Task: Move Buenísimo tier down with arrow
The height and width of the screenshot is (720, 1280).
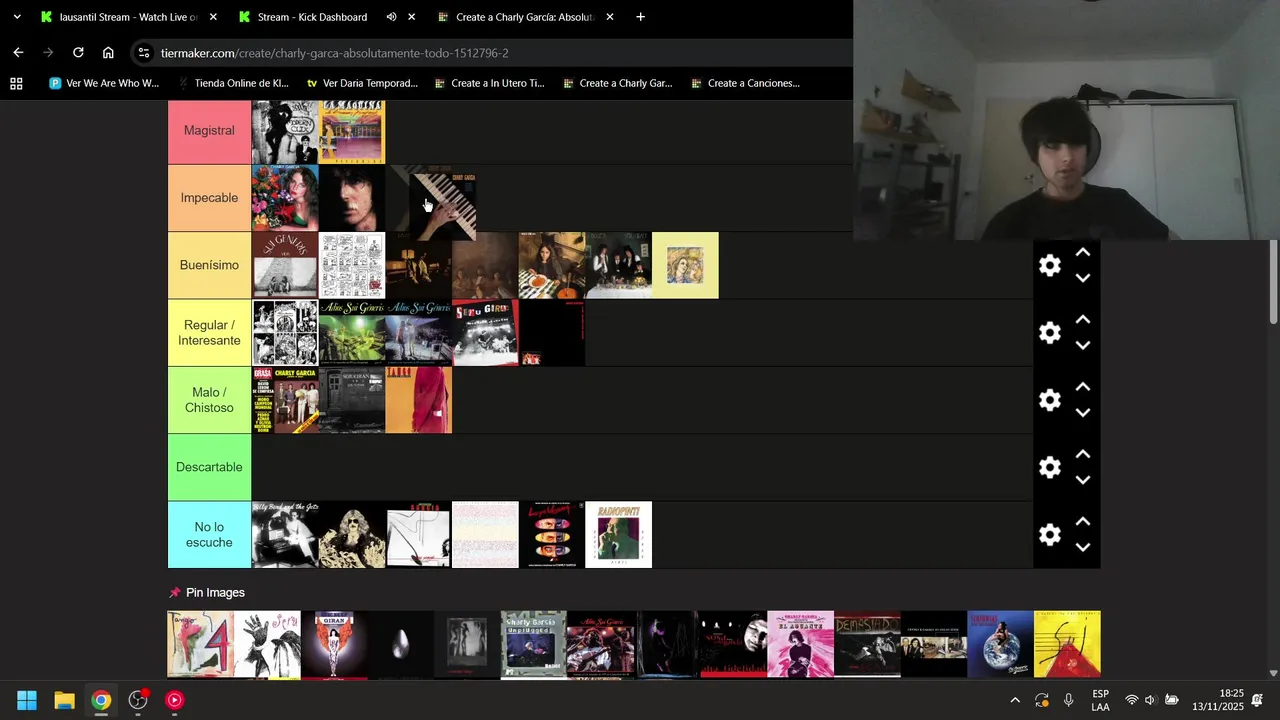Action: click(x=1082, y=278)
